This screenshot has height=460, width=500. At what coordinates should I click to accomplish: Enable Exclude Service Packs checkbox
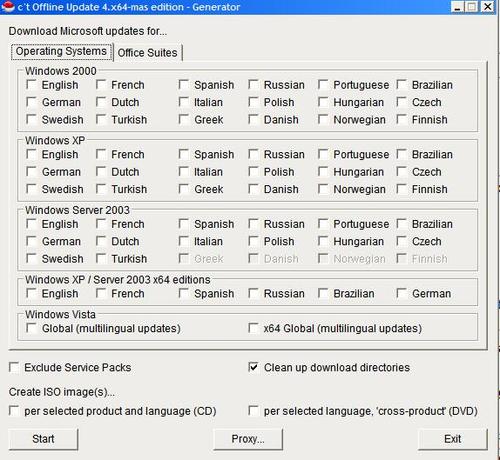click(14, 367)
